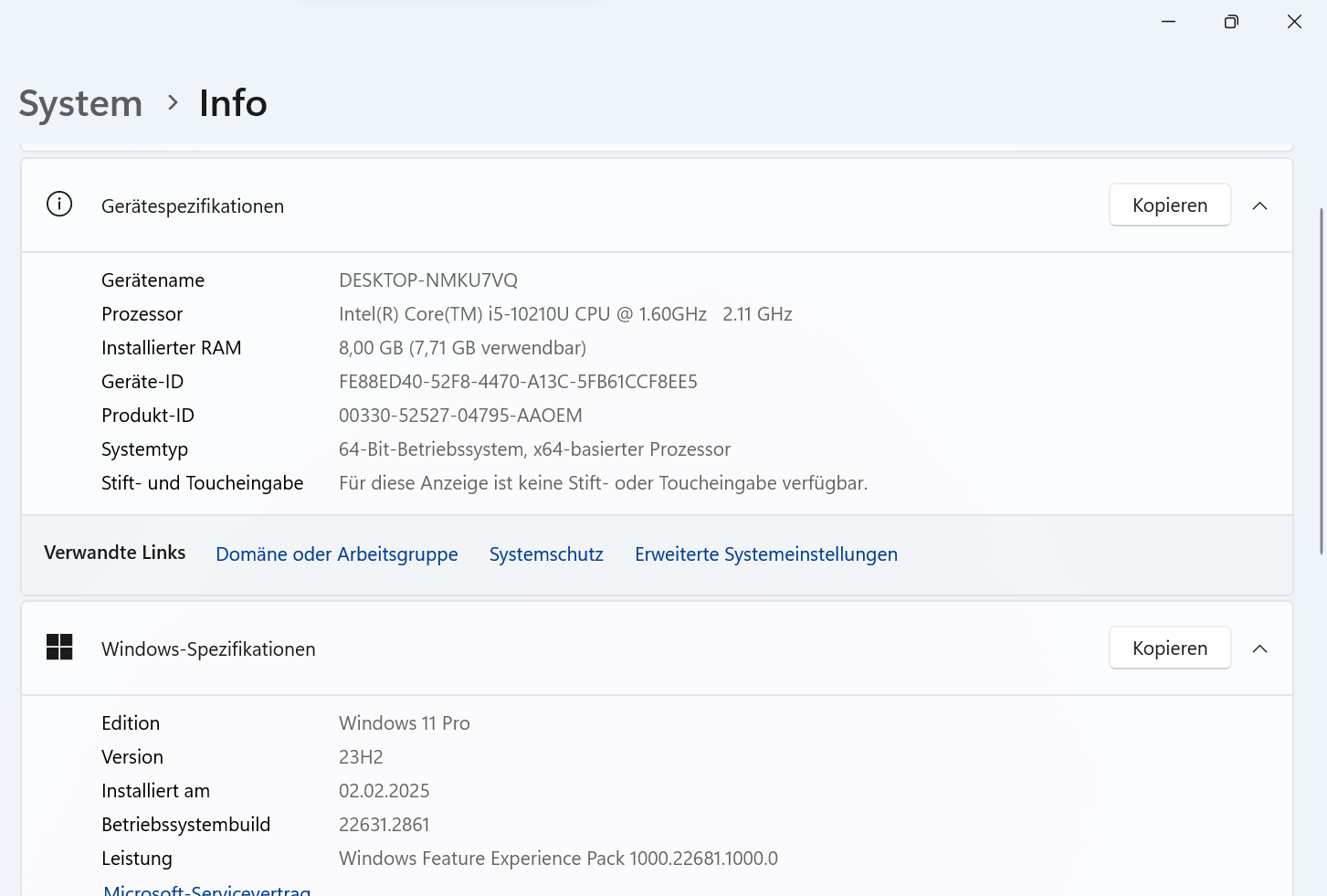Open Erweiterte Systemeinstellungen link
The height and width of the screenshot is (896, 1327).
766,554
